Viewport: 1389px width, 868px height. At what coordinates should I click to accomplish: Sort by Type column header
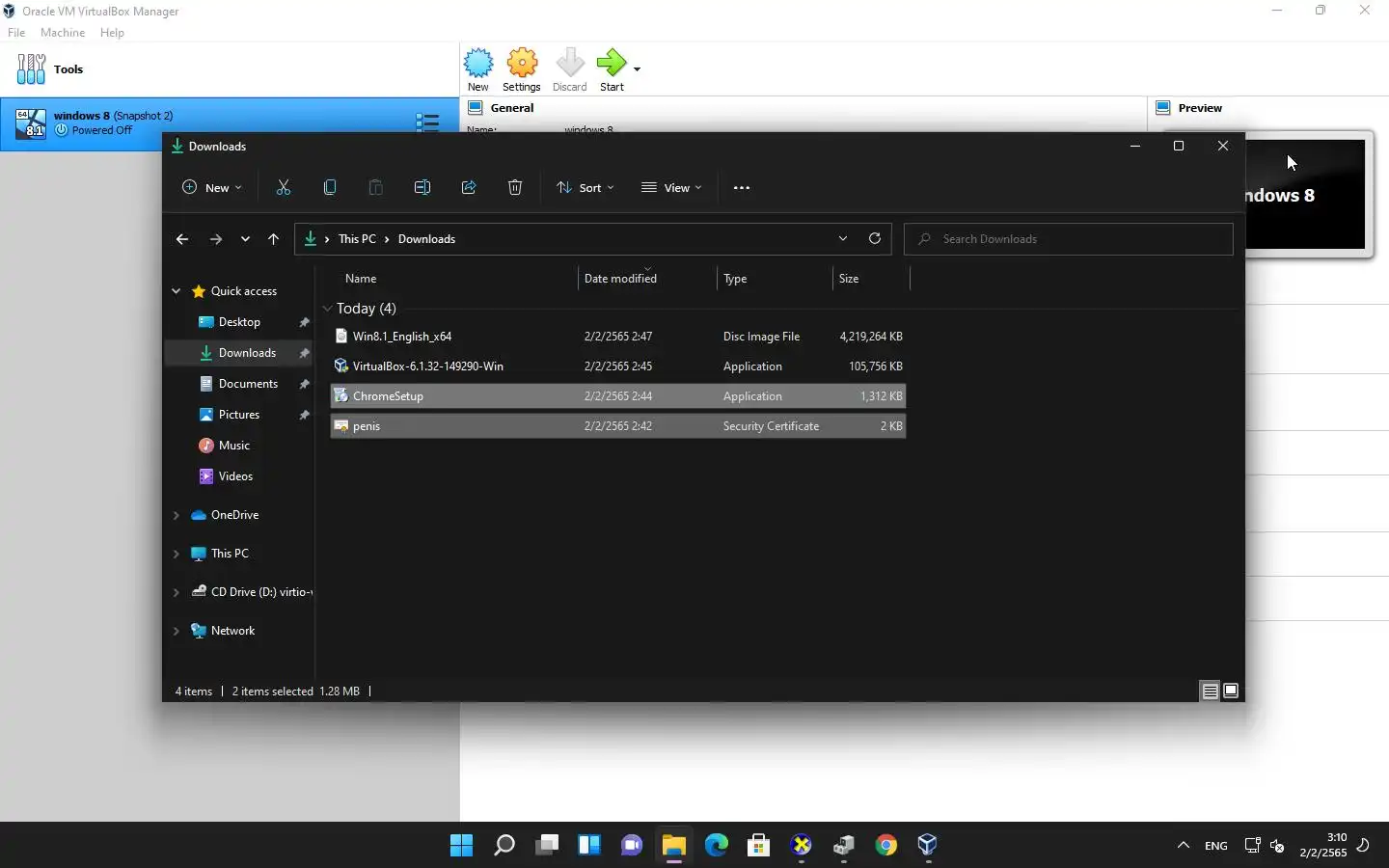click(x=775, y=279)
